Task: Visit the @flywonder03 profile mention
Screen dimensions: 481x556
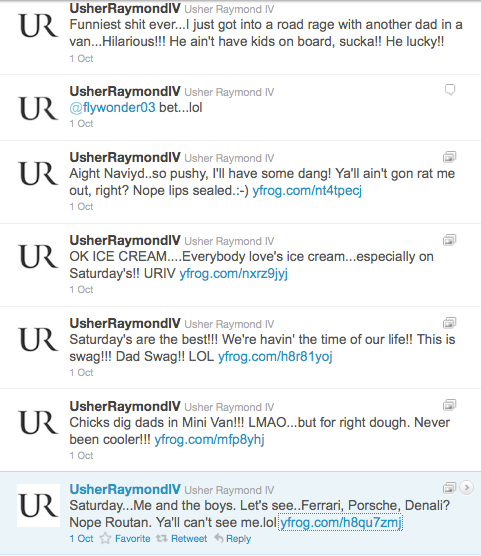Action: pyautogui.click(x=112, y=107)
